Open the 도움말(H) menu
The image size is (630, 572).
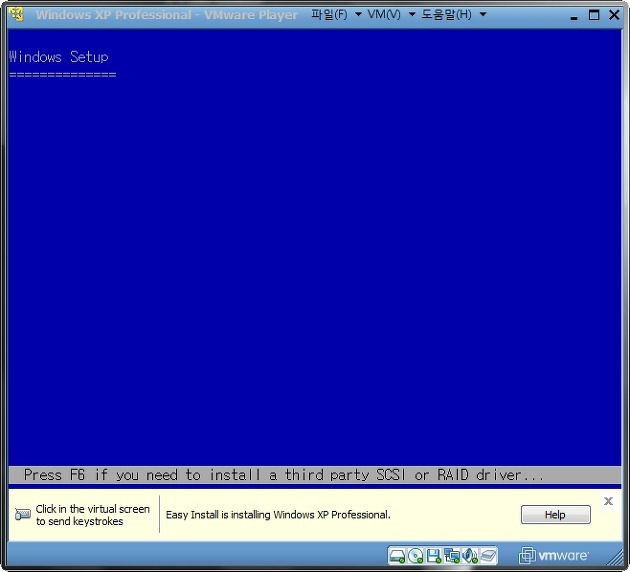point(446,15)
